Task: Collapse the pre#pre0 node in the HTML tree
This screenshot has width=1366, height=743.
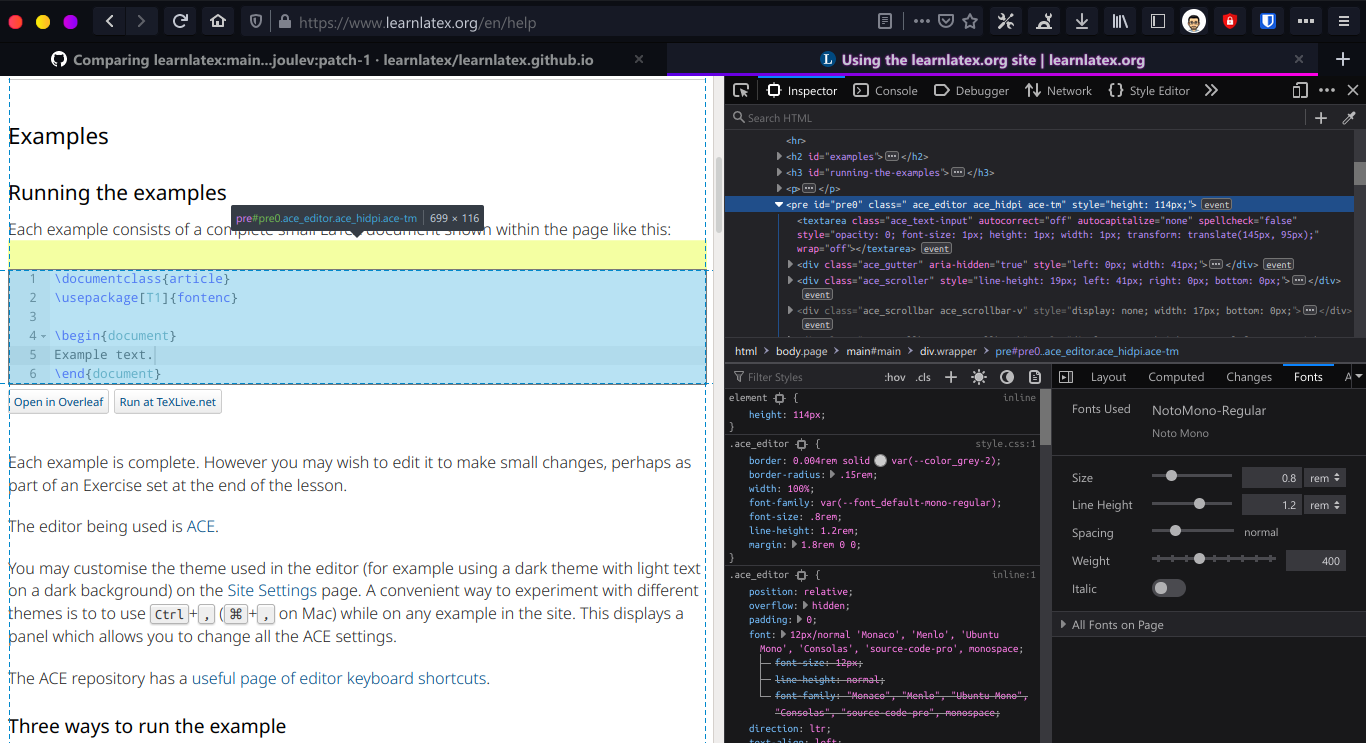Action: (x=778, y=203)
